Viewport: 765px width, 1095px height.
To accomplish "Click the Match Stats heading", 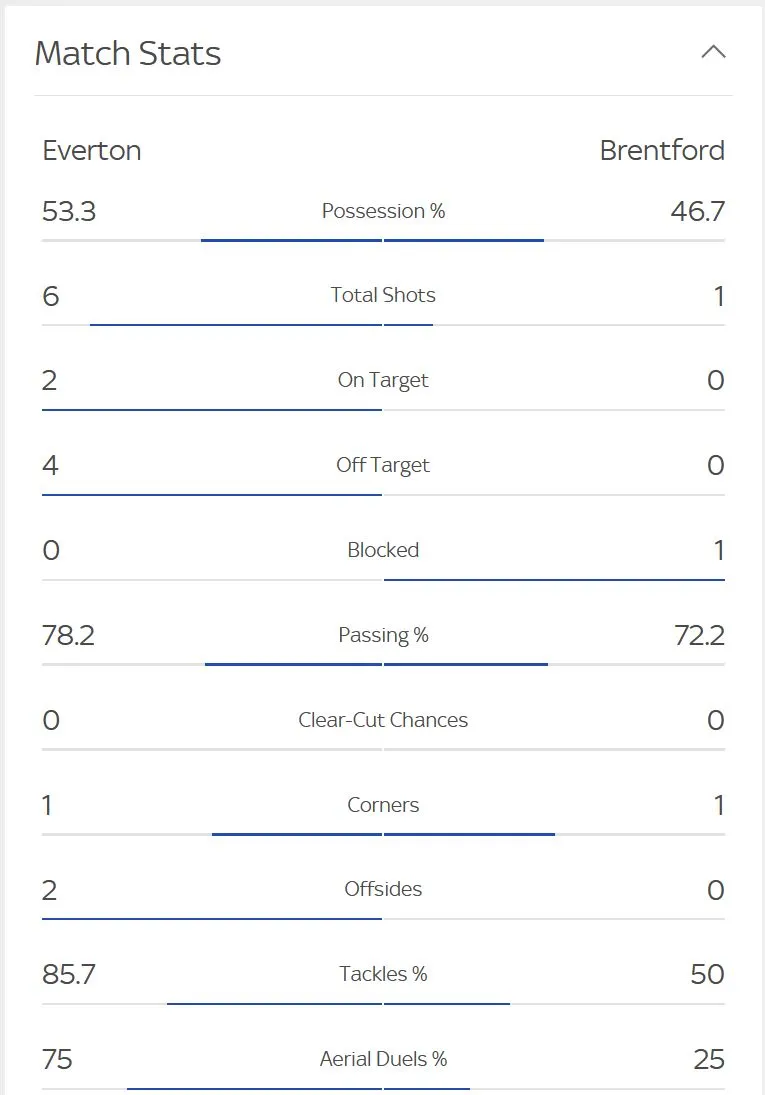I will click(x=128, y=54).
